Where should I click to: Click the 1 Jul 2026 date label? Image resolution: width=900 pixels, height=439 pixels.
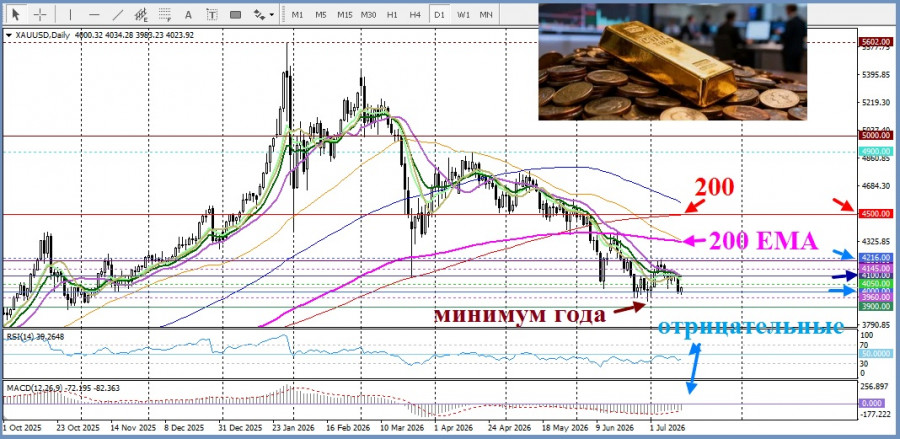tap(666, 428)
